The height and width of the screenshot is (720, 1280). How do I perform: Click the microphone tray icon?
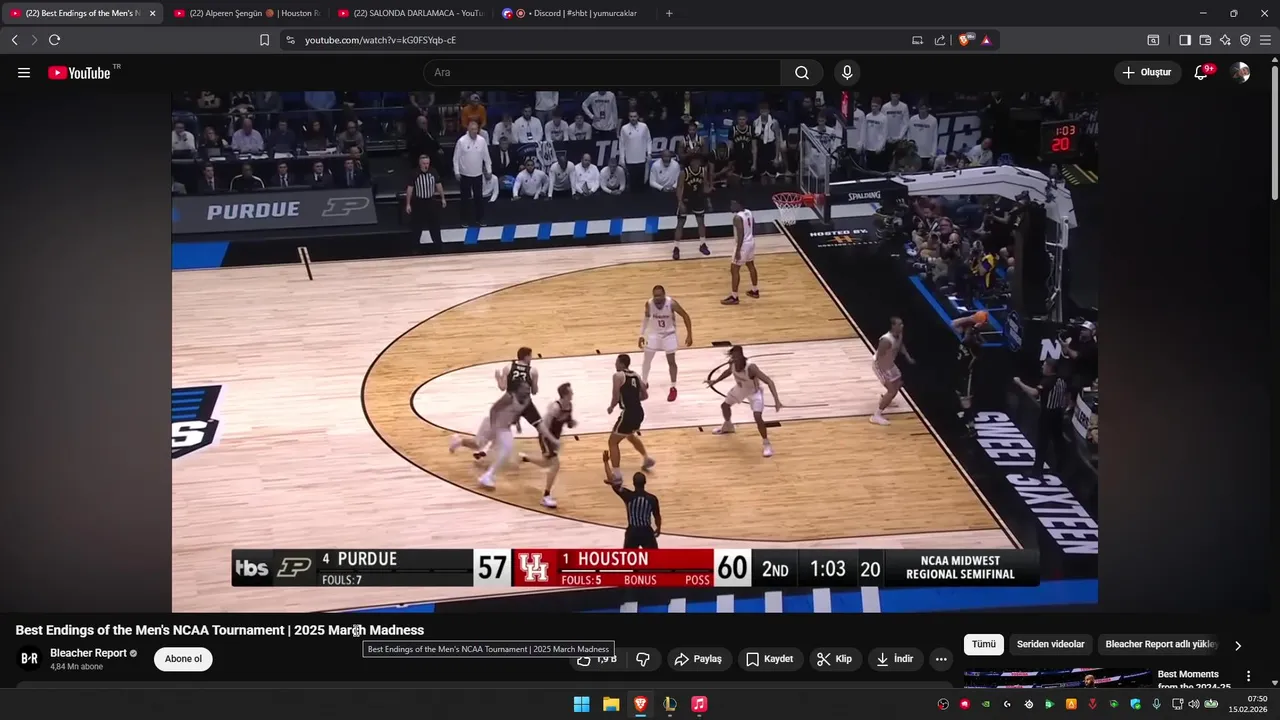coord(1157,704)
